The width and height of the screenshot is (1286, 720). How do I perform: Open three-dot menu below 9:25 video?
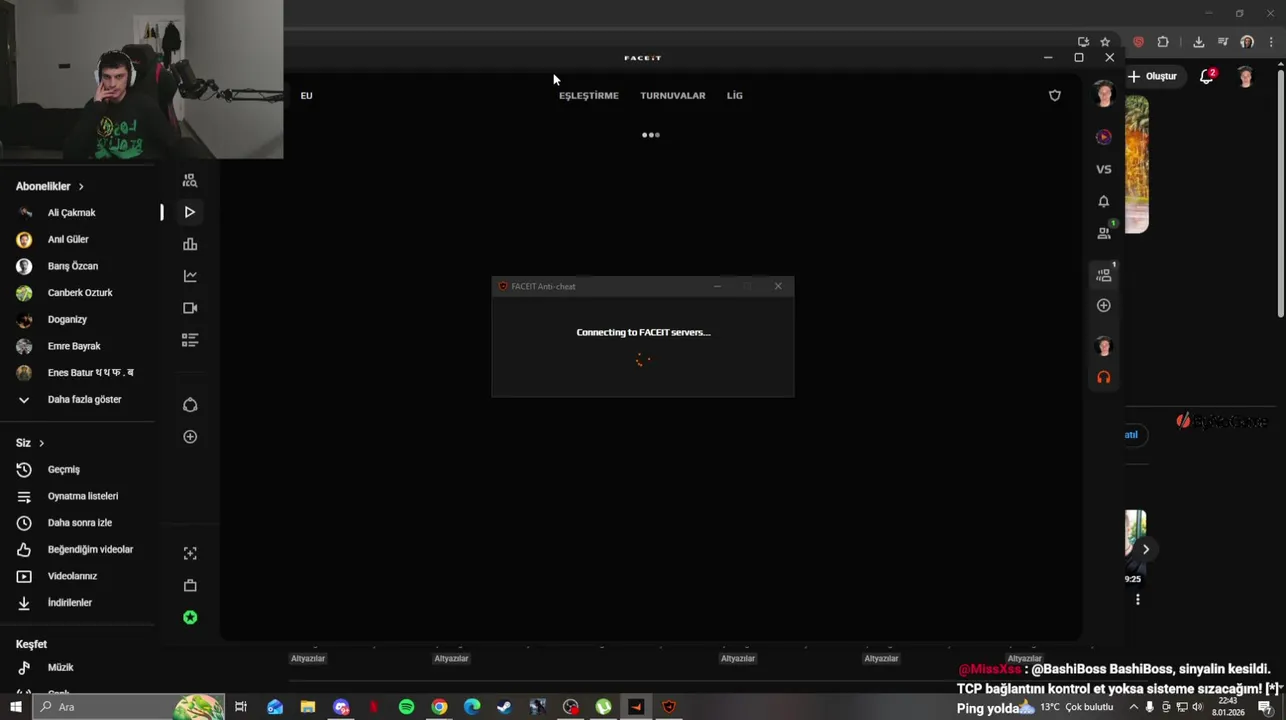(x=1137, y=599)
